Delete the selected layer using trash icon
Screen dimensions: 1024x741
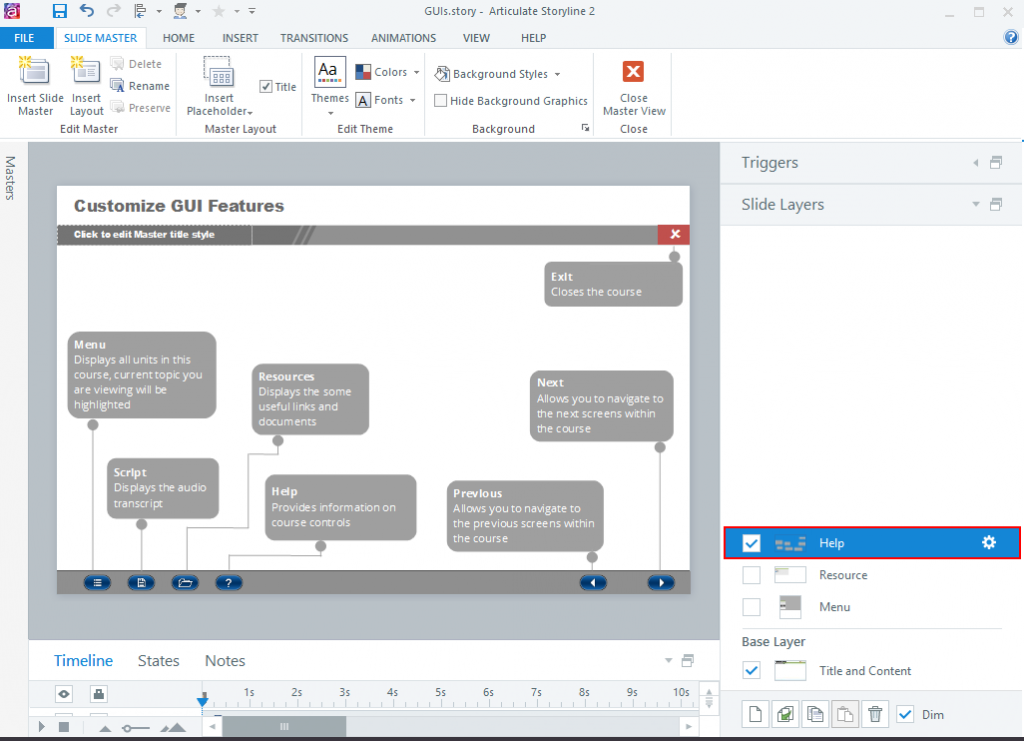pos(875,714)
